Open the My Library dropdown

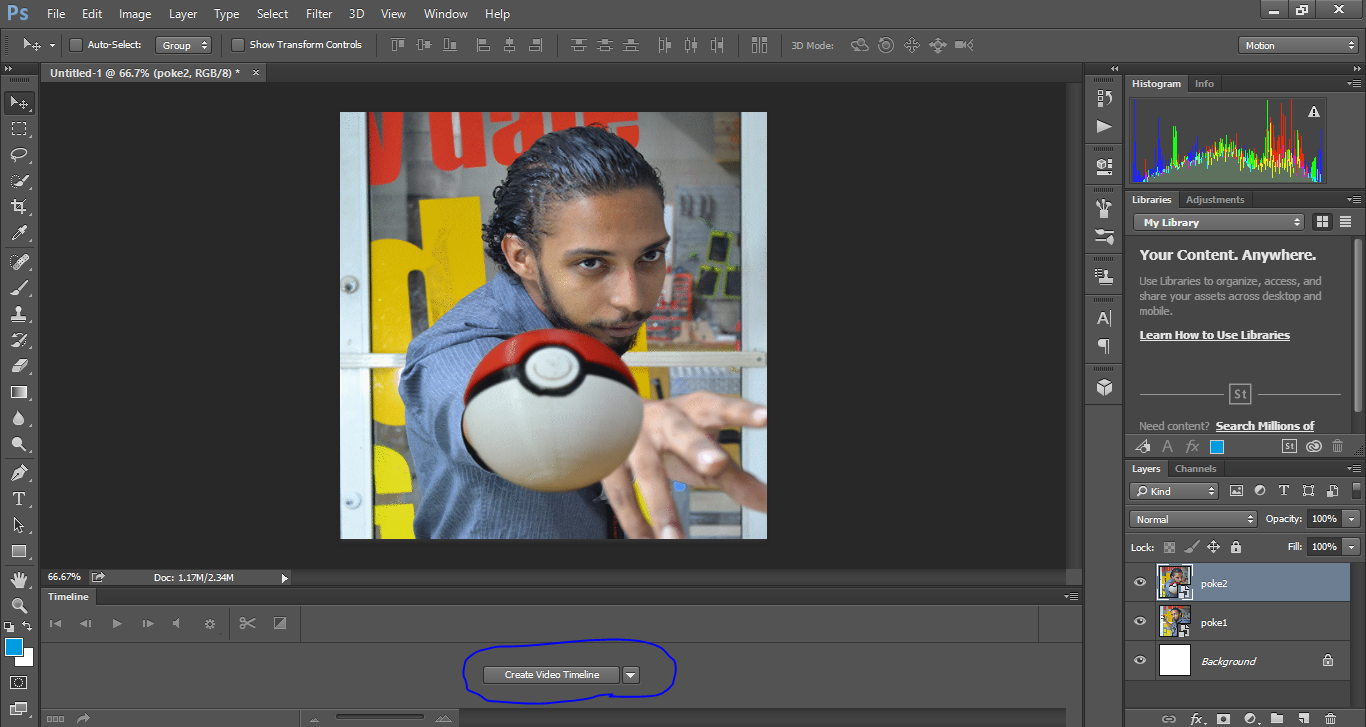point(1219,222)
